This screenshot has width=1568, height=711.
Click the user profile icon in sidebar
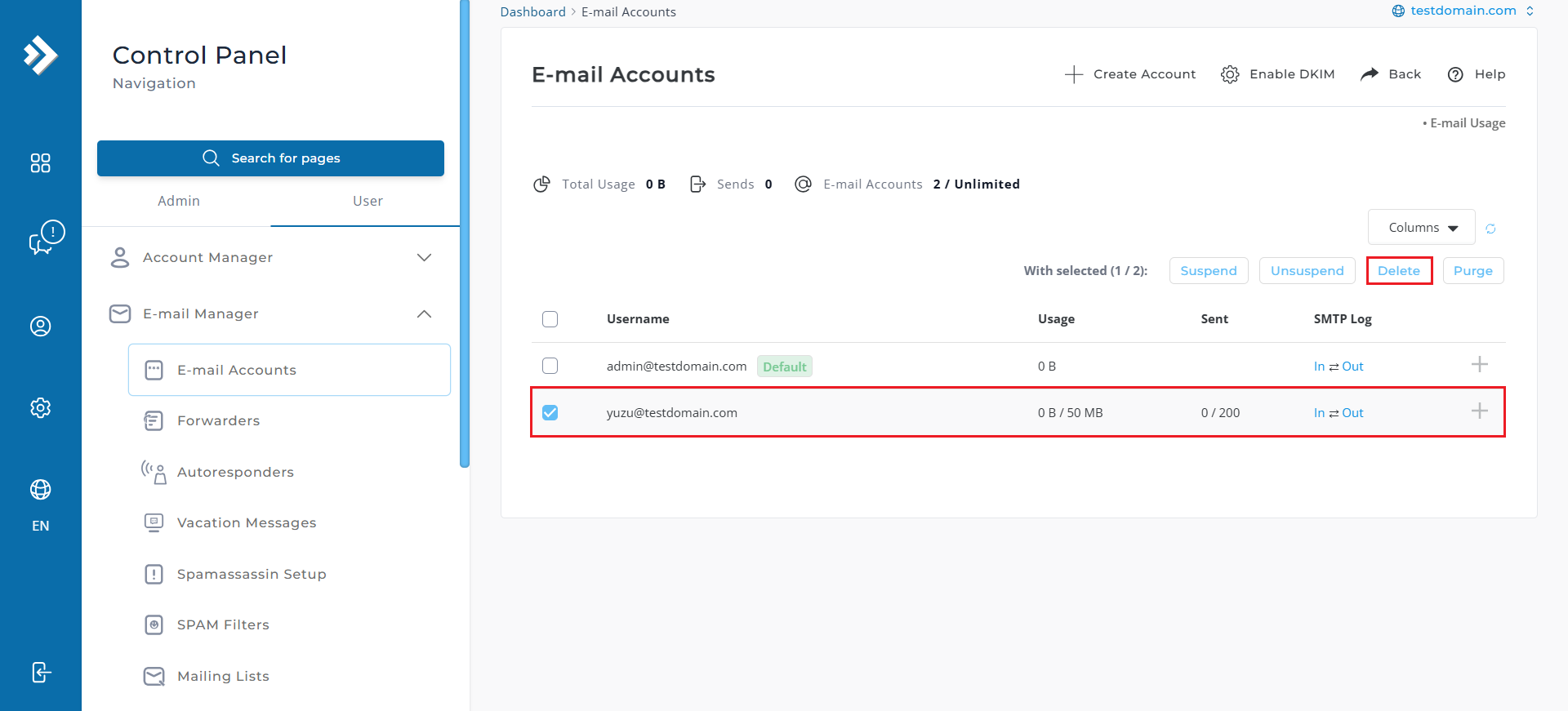click(x=40, y=327)
